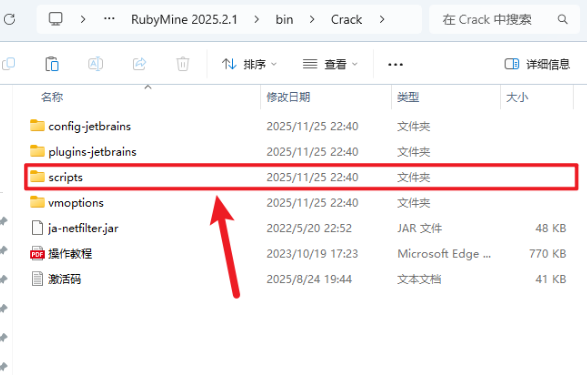
Task: Click the JAR 文件 type cell
Action: pyautogui.click(x=419, y=228)
